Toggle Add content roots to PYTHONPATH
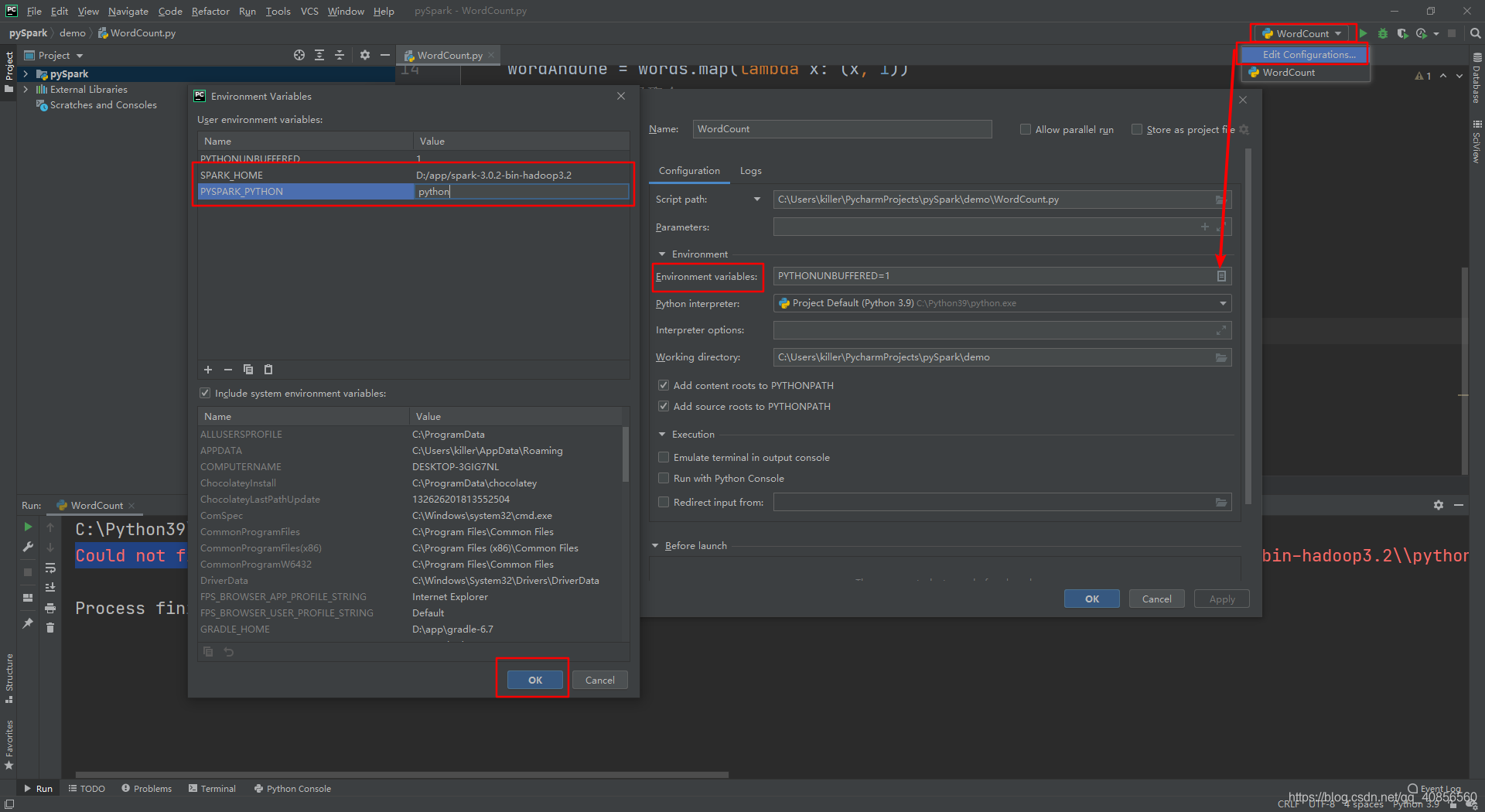This screenshot has height=812, width=1485. coord(664,385)
